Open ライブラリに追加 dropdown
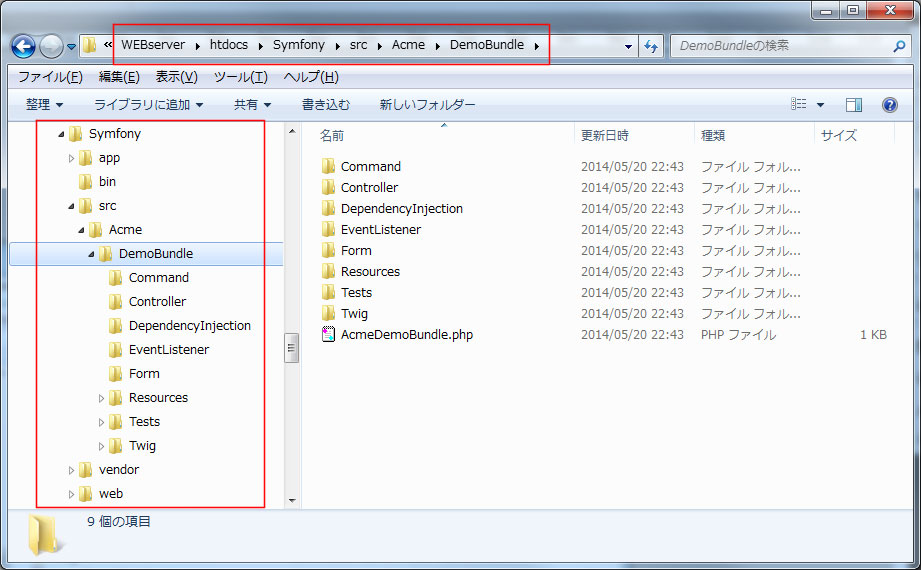This screenshot has height=570, width=921. click(x=148, y=105)
